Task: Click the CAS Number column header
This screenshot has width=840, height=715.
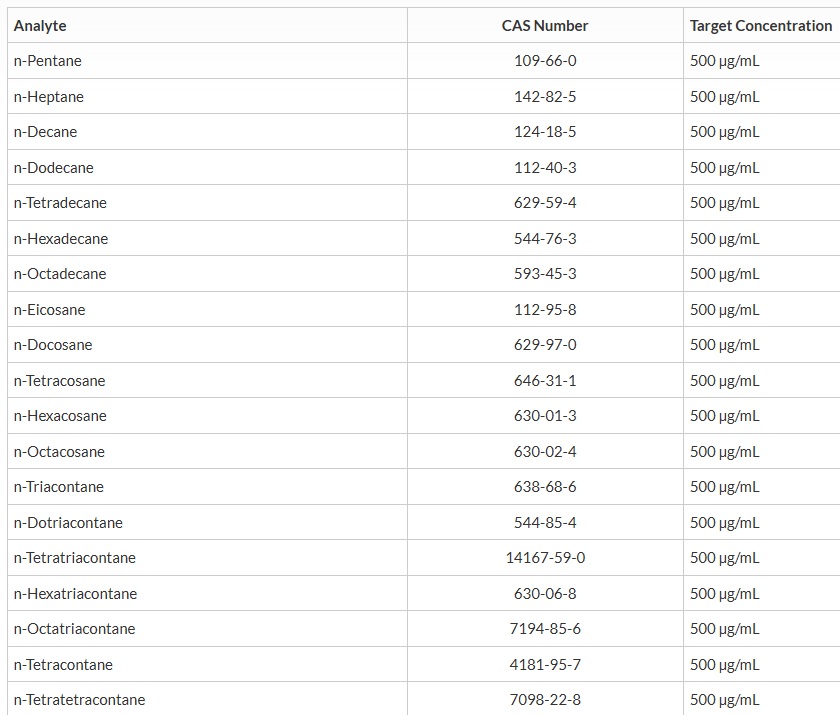Action: (x=545, y=26)
